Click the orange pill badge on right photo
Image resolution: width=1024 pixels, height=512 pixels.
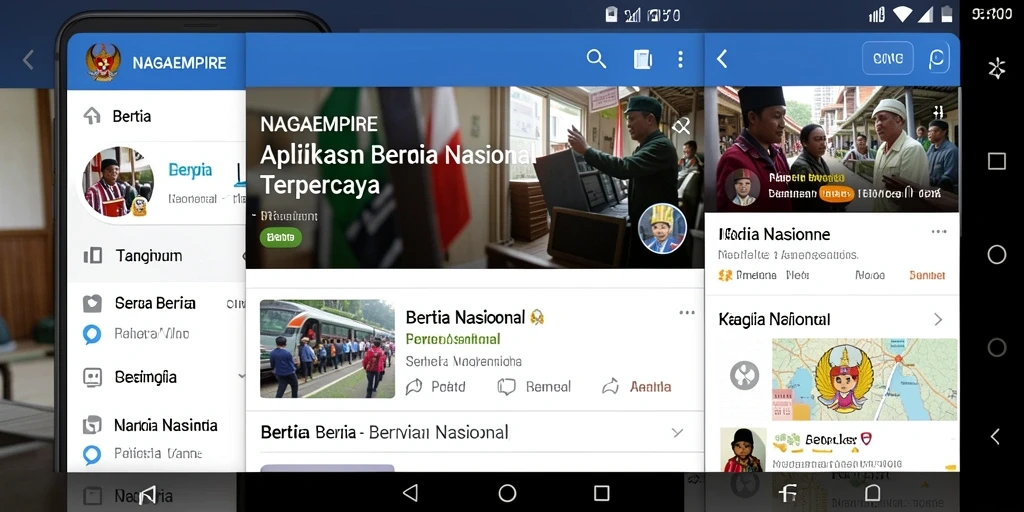pos(837,194)
